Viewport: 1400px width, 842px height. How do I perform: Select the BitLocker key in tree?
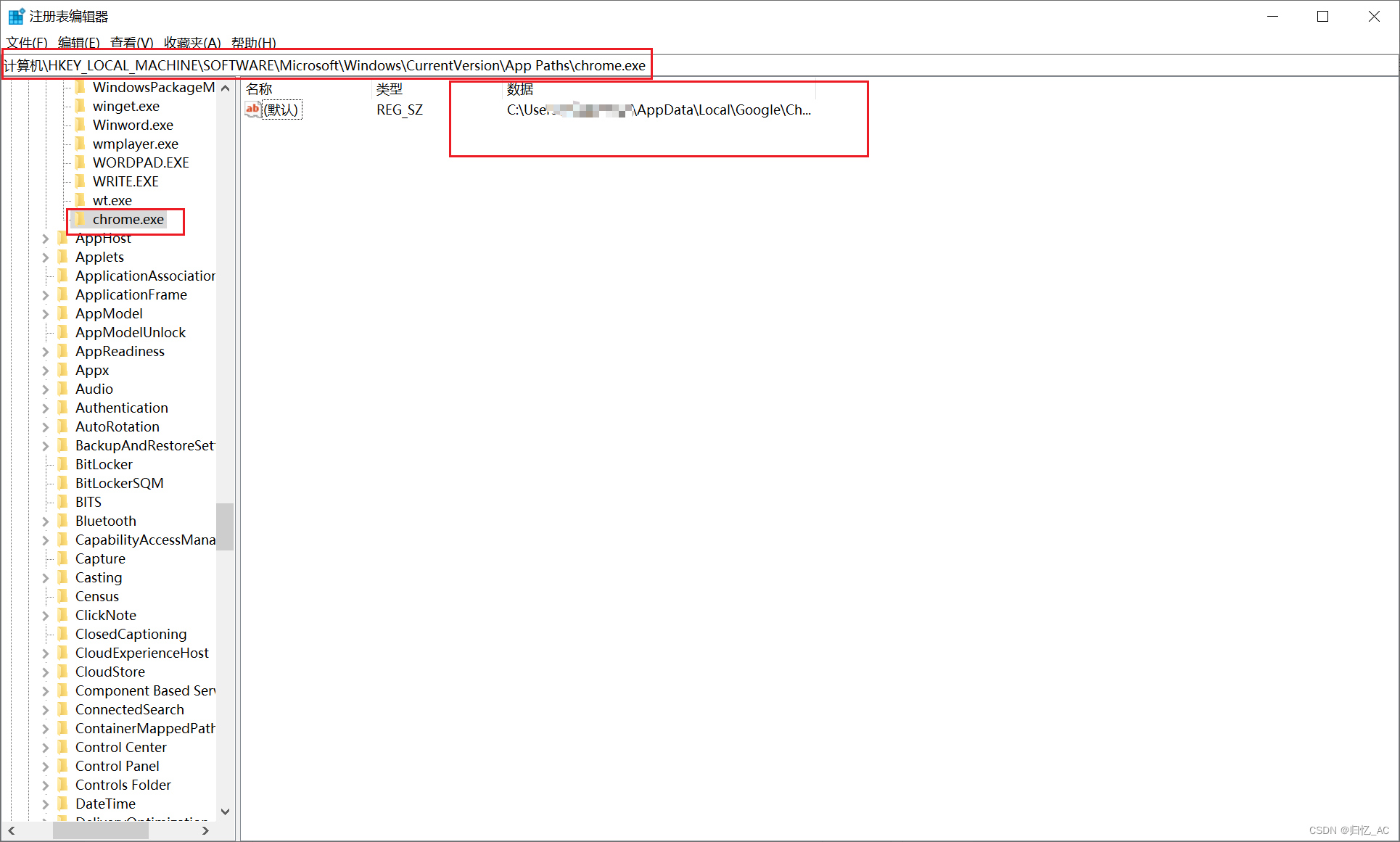coord(104,465)
